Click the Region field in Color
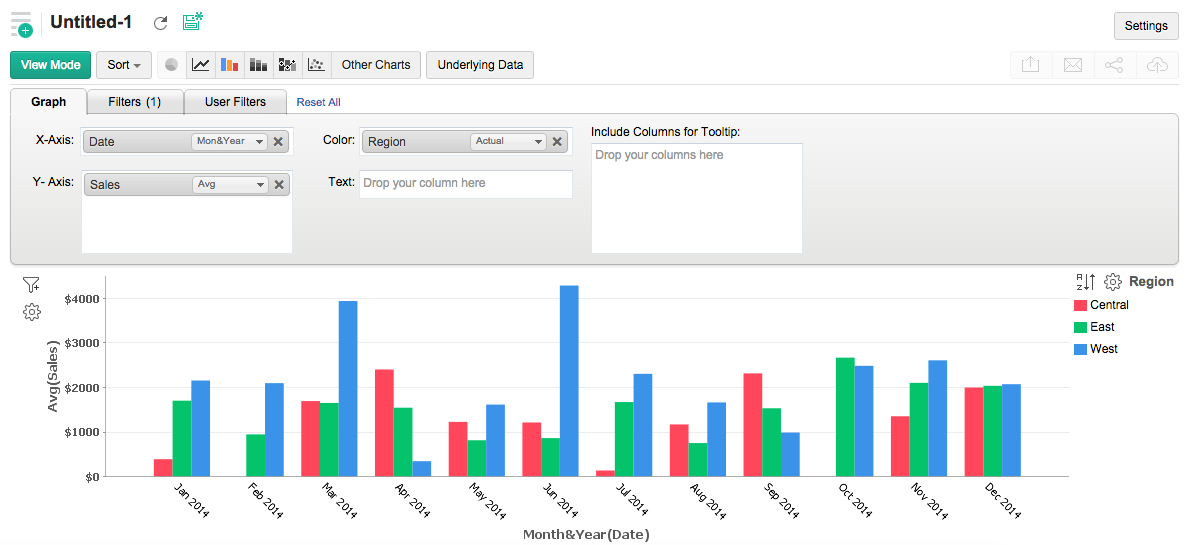Image resolution: width=1188 pixels, height=545 pixels. [x=464, y=141]
